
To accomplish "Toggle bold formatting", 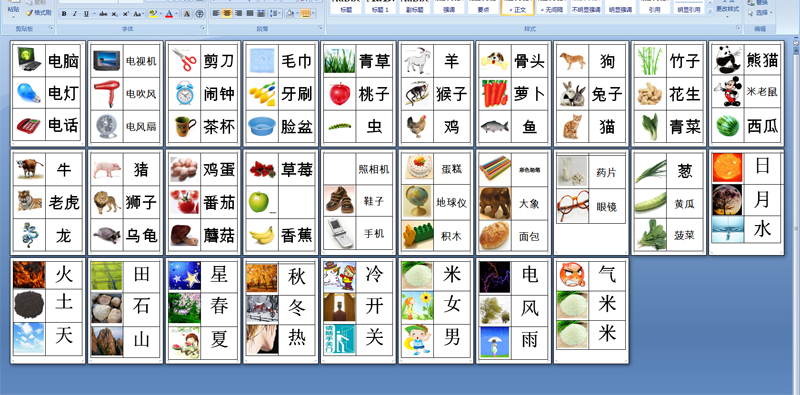I will tap(64, 14).
